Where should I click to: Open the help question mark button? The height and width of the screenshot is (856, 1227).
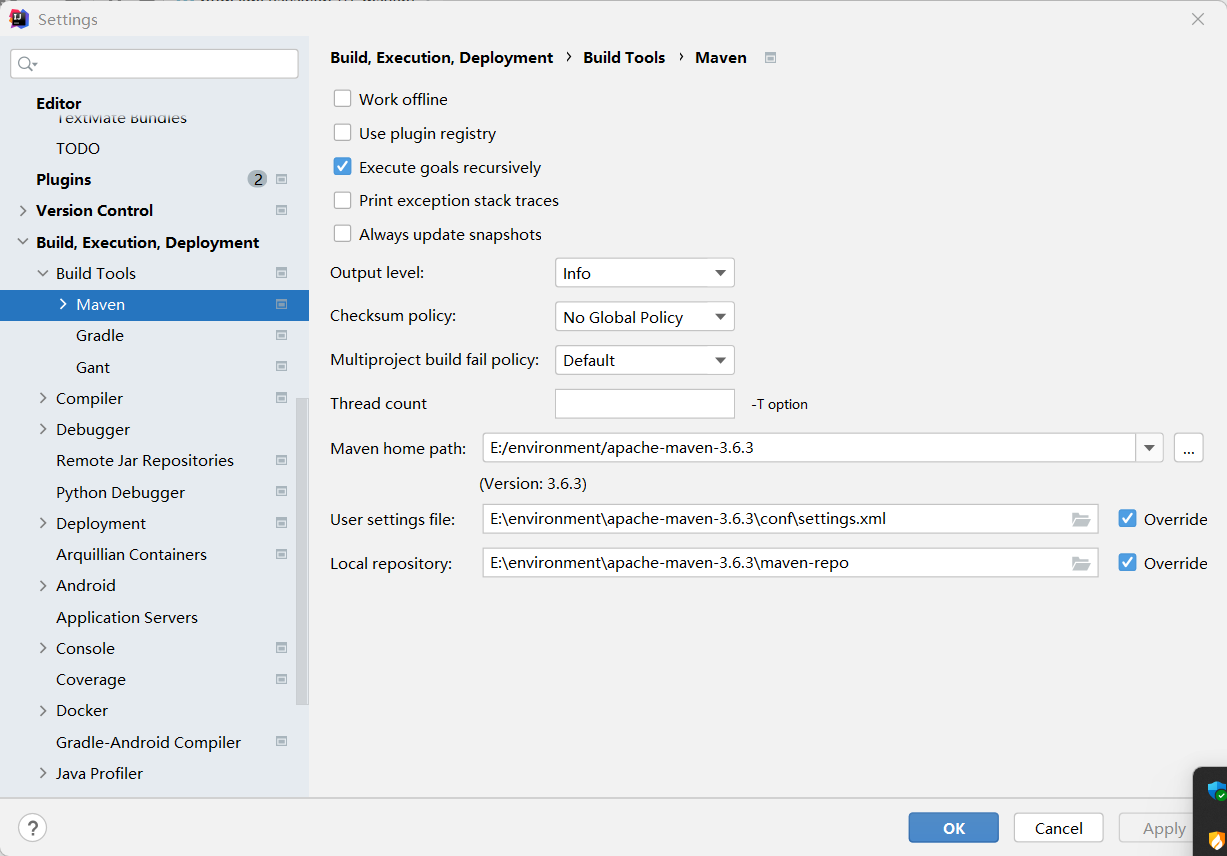(x=32, y=828)
